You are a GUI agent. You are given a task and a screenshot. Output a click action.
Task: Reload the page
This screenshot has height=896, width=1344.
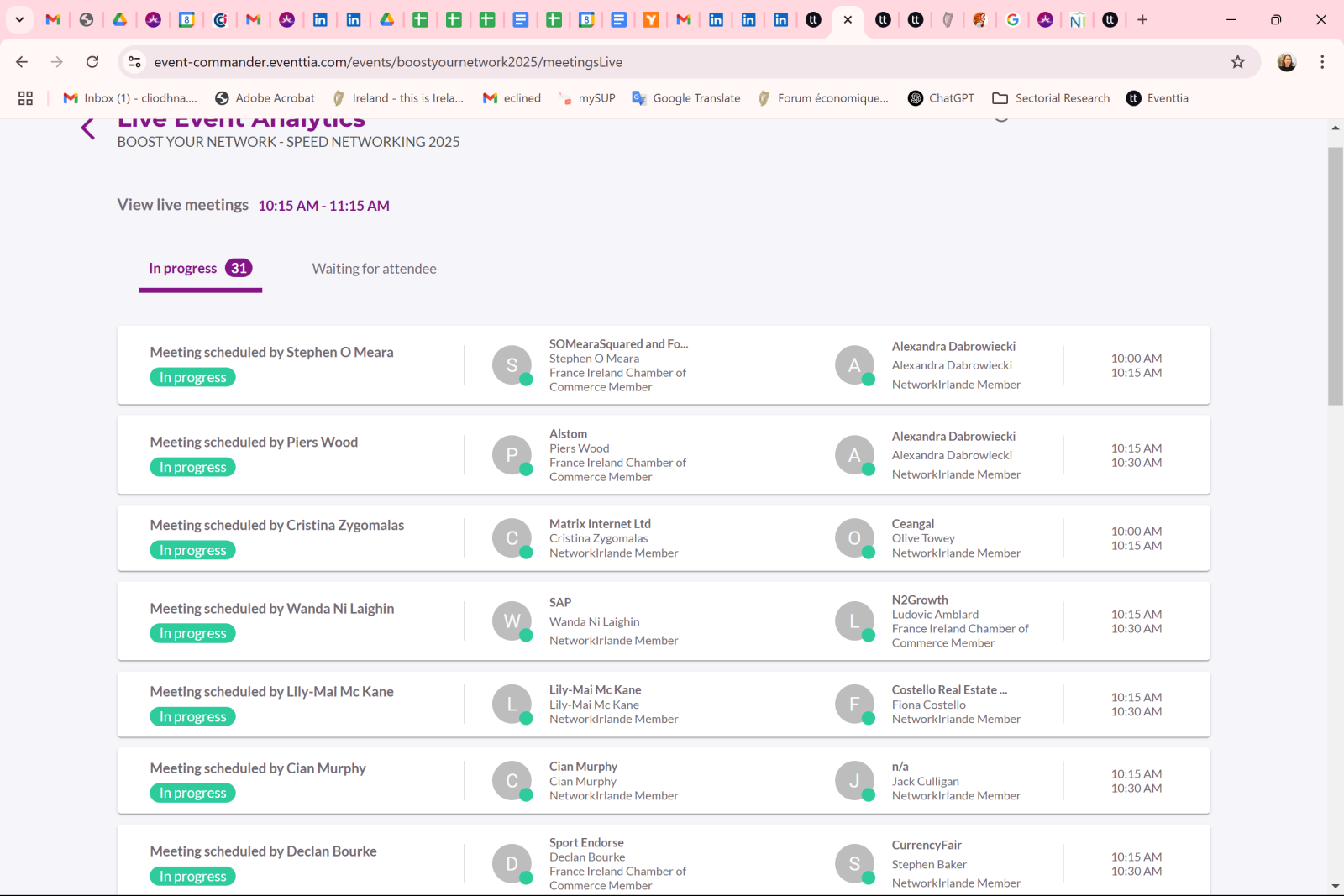(92, 62)
